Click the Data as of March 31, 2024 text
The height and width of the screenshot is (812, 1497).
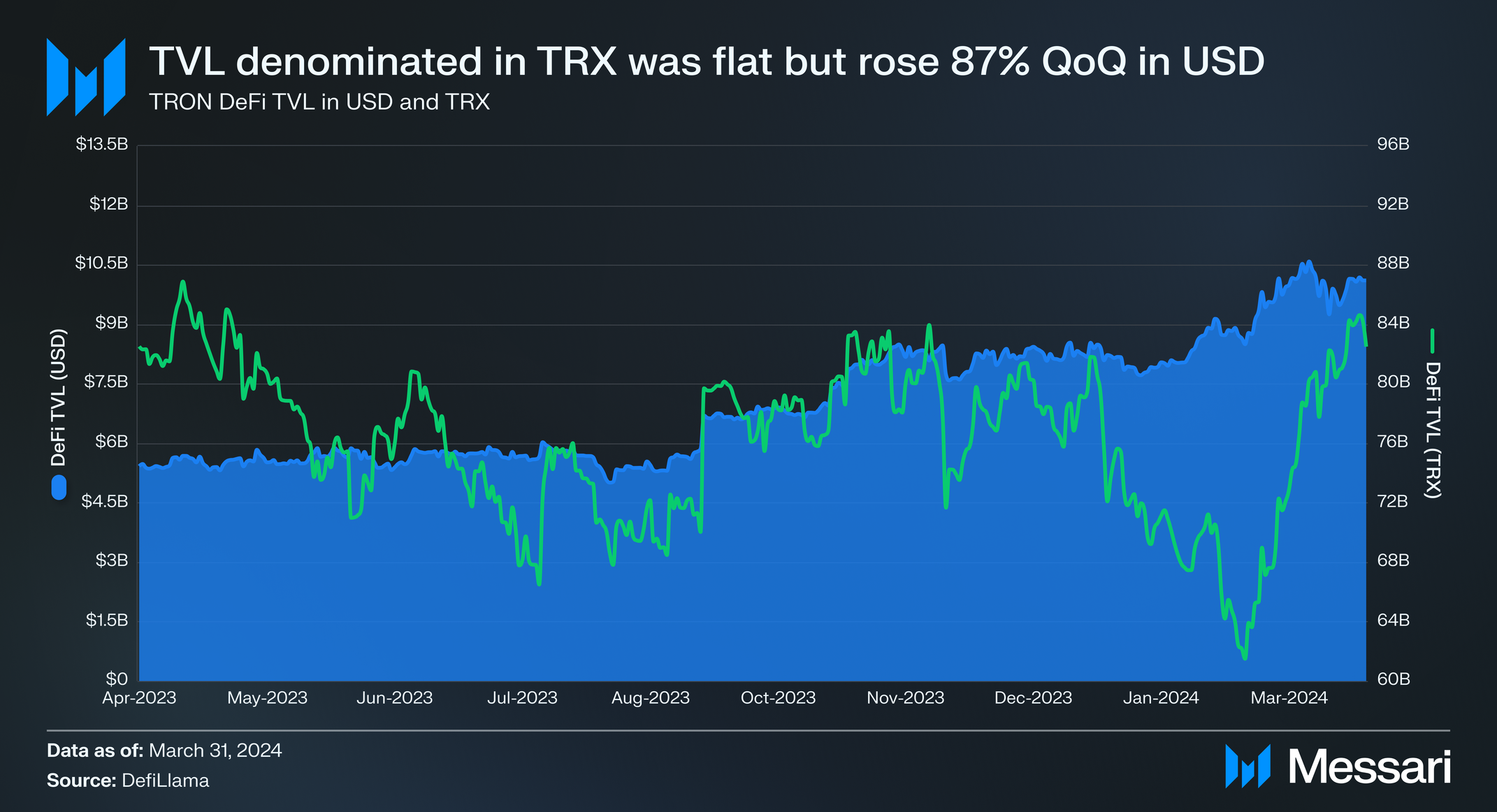pyautogui.click(x=164, y=751)
